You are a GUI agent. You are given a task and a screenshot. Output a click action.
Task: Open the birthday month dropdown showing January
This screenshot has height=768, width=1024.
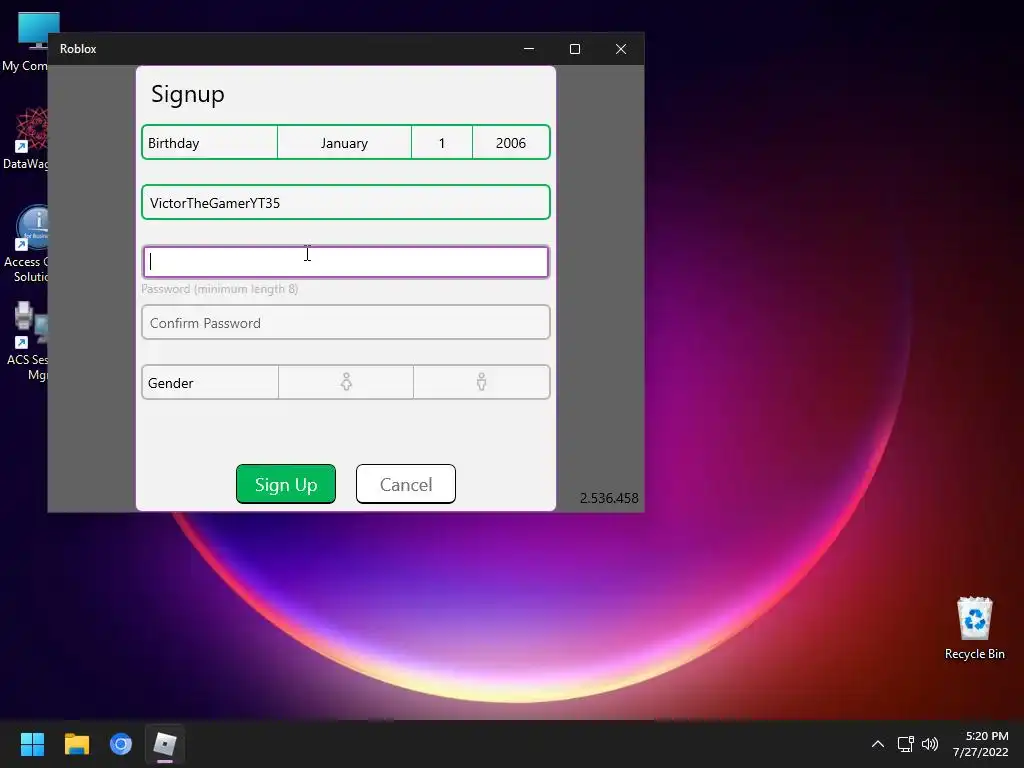(x=344, y=142)
